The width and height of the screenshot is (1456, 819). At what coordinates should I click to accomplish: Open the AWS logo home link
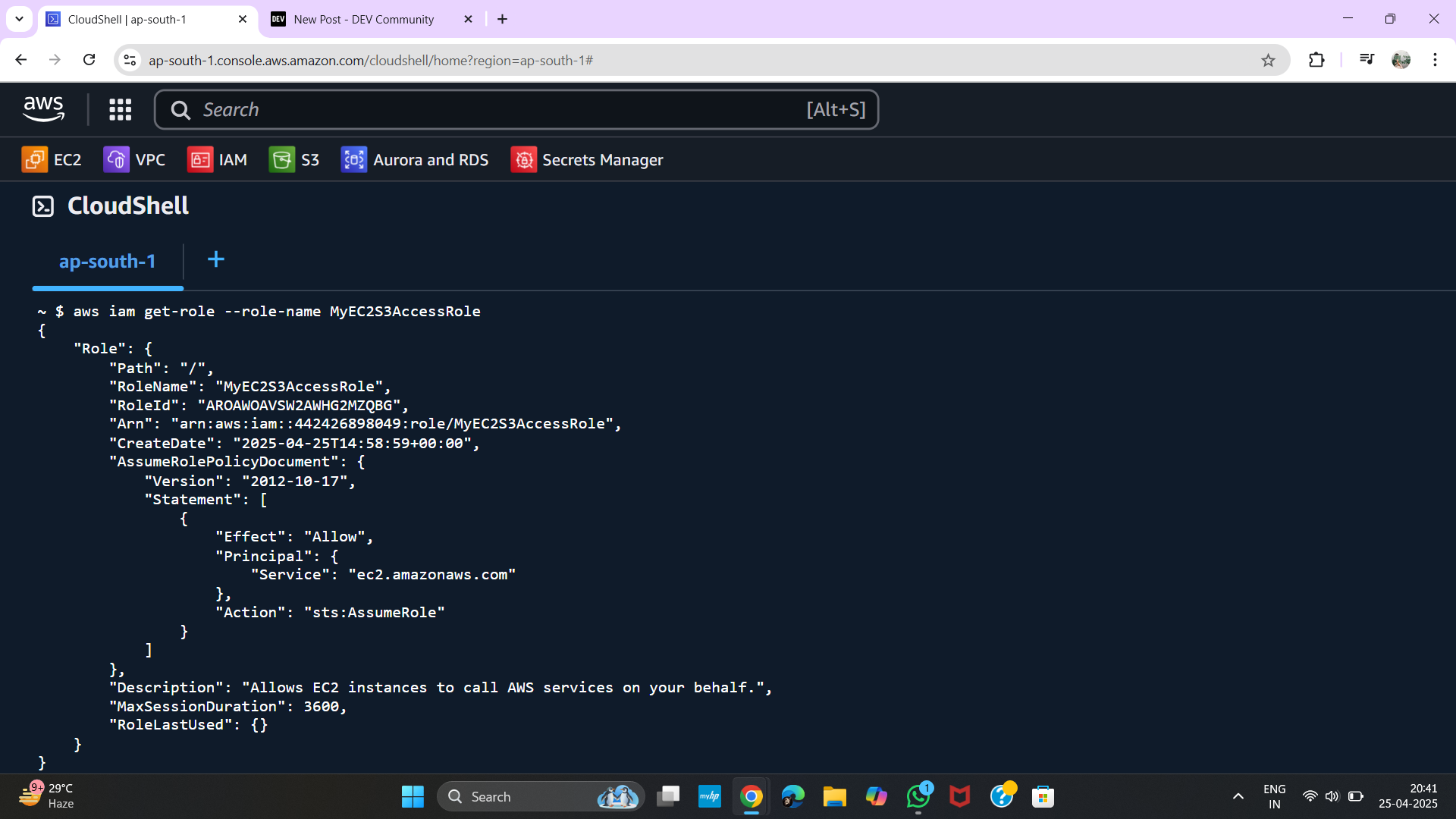pos(43,109)
